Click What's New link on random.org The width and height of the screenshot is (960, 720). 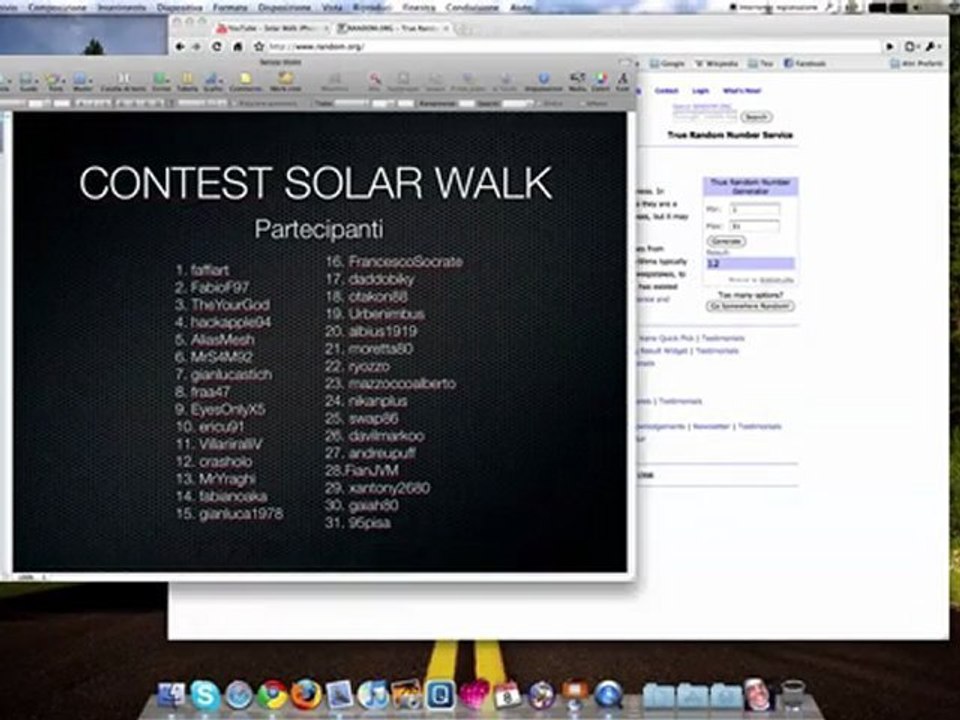[741, 91]
